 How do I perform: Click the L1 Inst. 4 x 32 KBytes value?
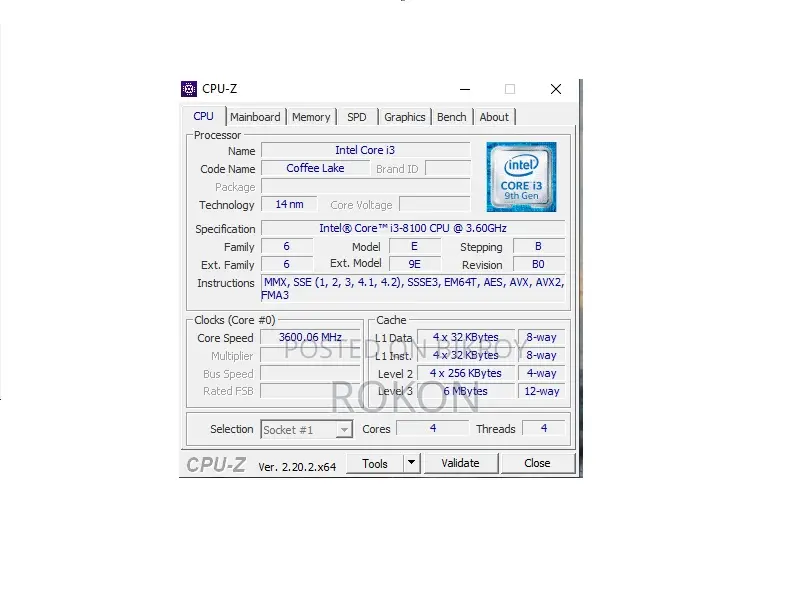click(466, 355)
